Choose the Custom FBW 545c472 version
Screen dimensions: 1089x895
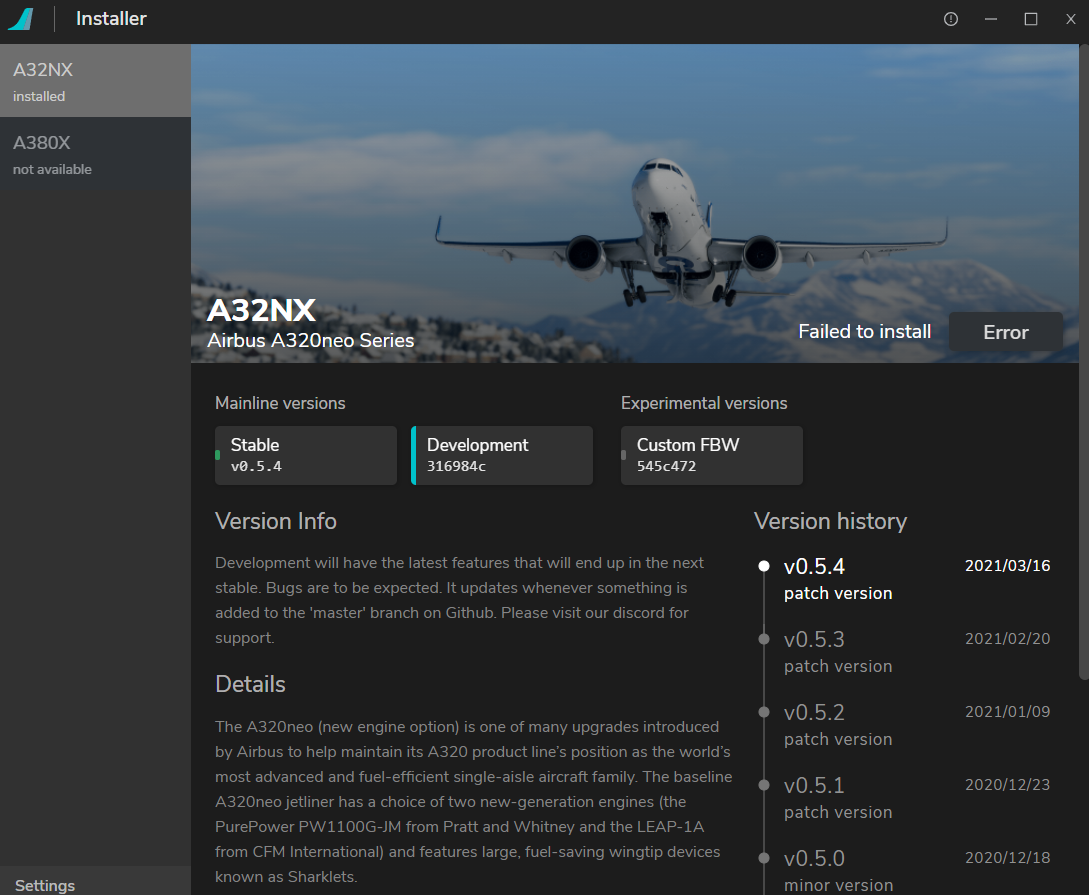pos(712,455)
